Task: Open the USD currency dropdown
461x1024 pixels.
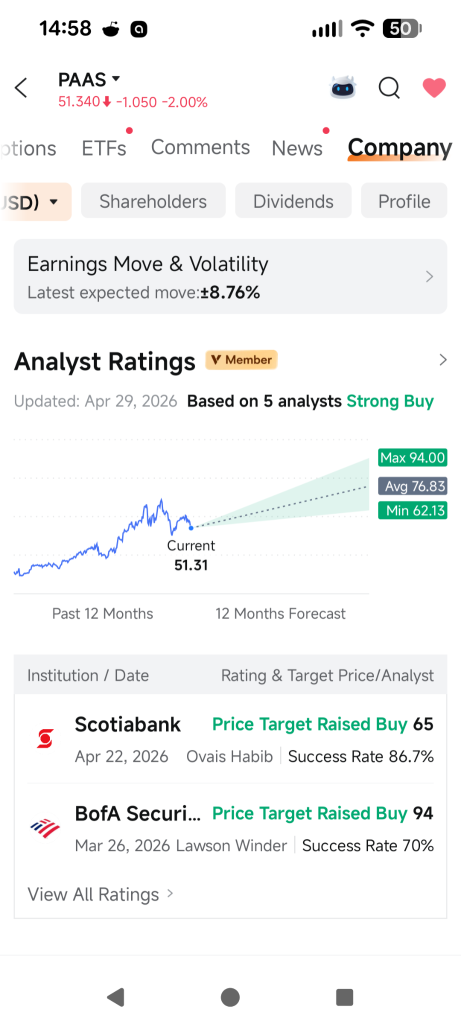Action: [x=35, y=202]
